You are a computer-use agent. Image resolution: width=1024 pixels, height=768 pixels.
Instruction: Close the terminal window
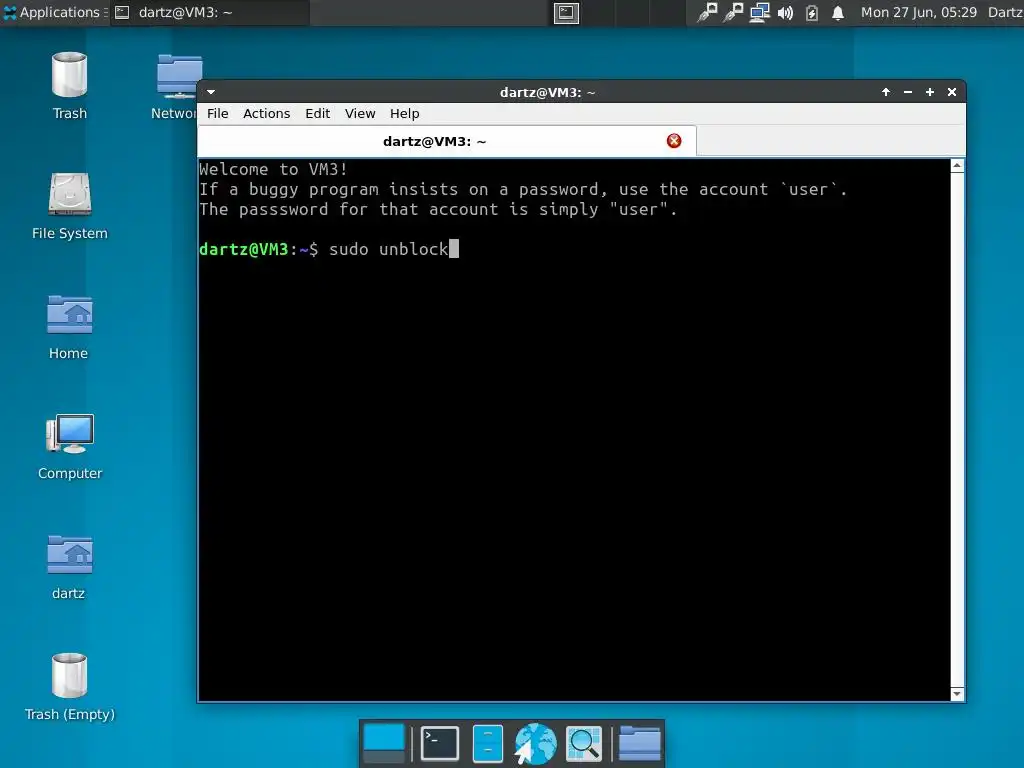coord(952,92)
